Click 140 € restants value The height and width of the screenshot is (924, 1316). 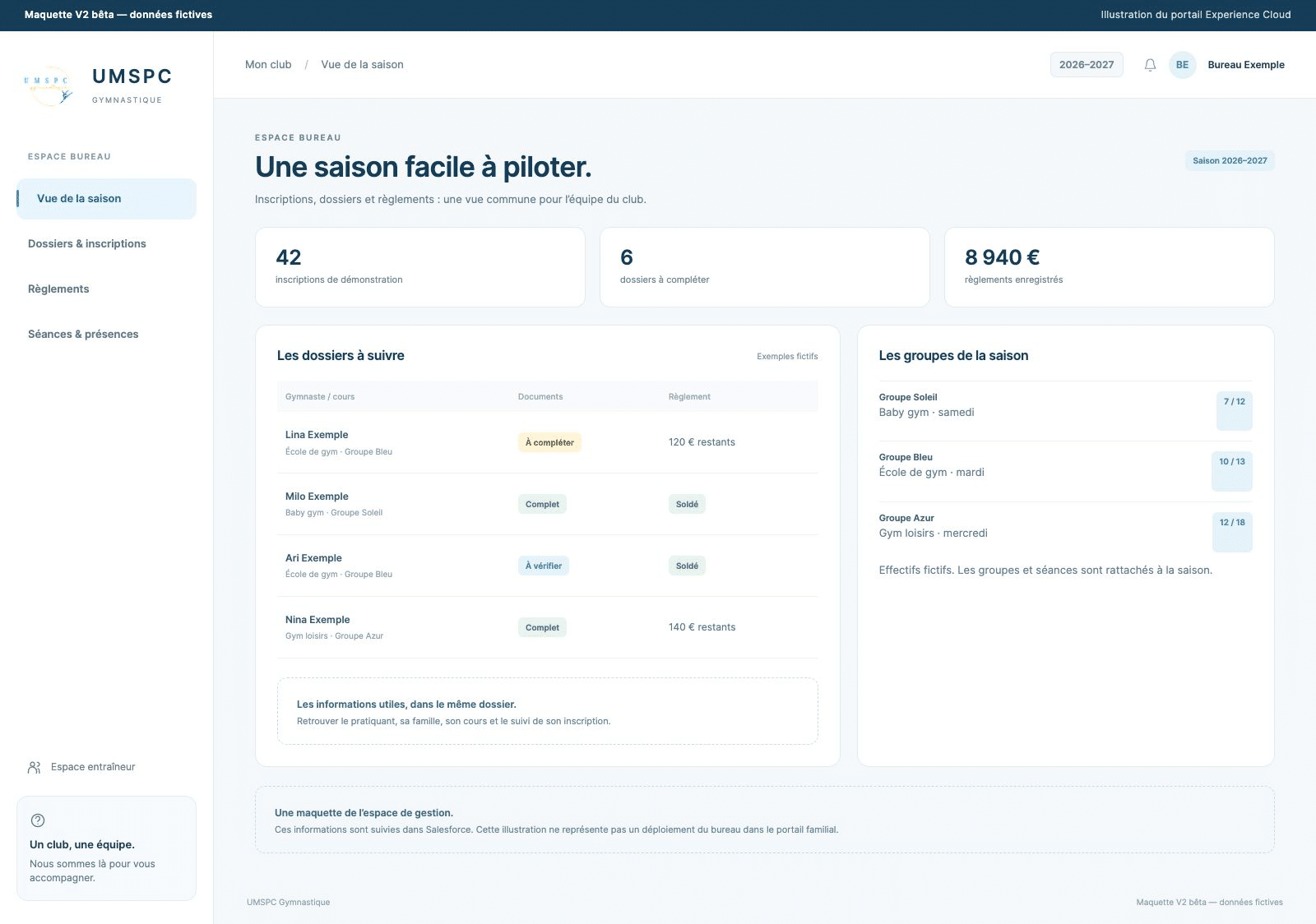702,627
